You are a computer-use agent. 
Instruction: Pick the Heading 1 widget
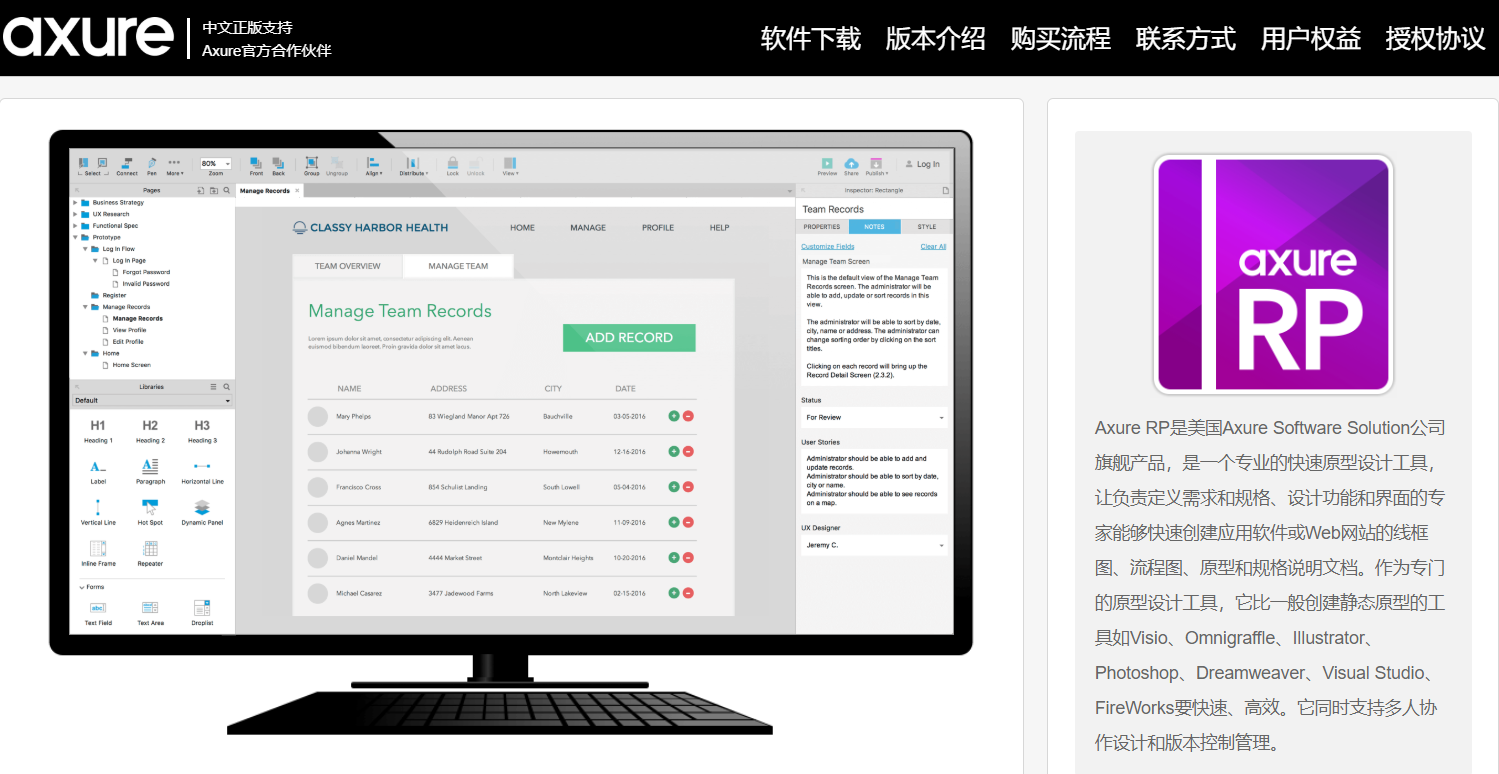click(98, 431)
